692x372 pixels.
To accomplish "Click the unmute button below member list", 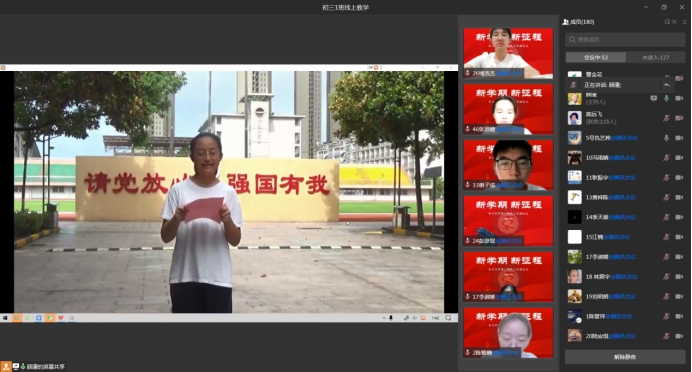I will click(x=625, y=357).
